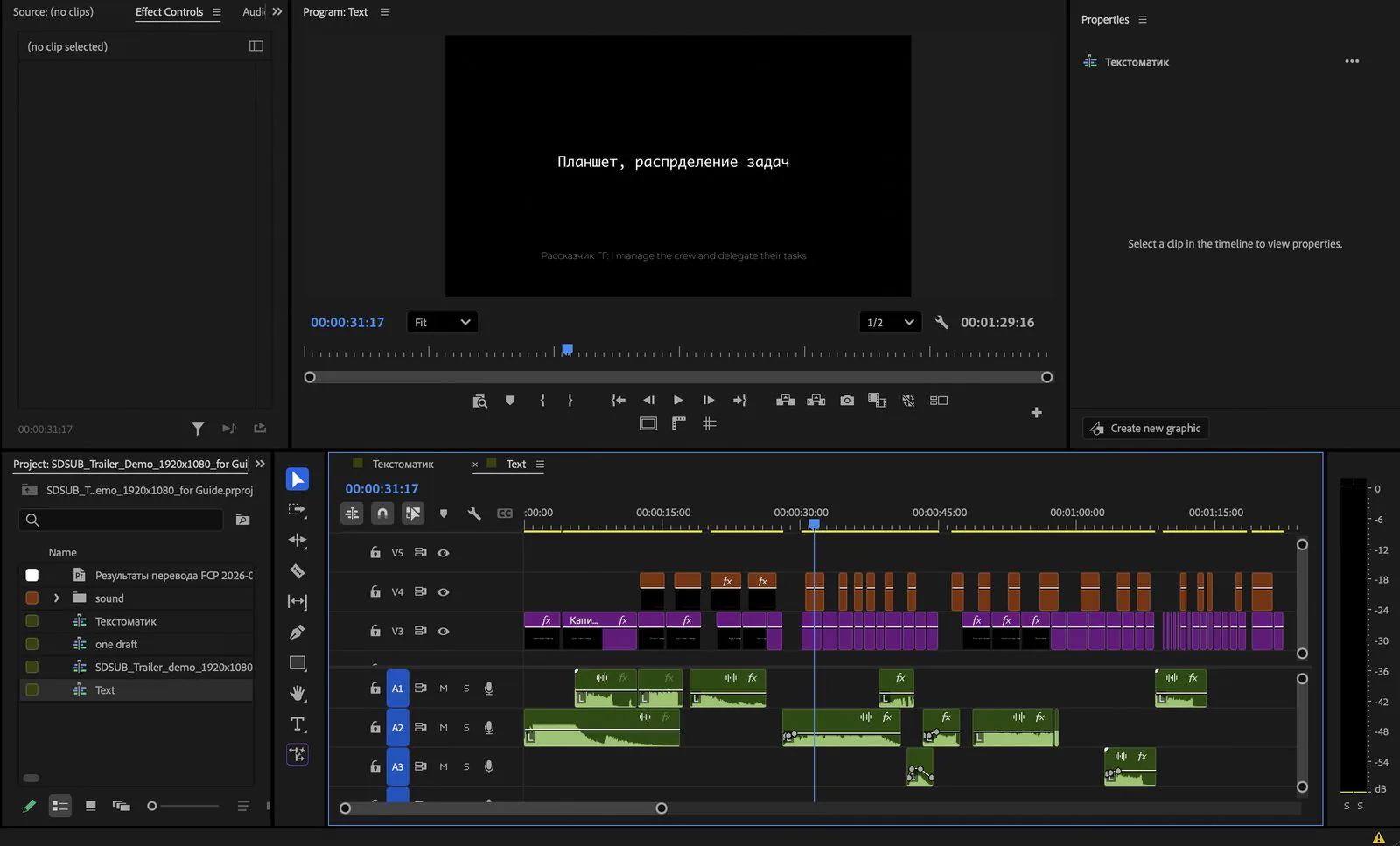This screenshot has width=1400, height=846.
Task: Select the Hand tool
Action: coord(297,694)
